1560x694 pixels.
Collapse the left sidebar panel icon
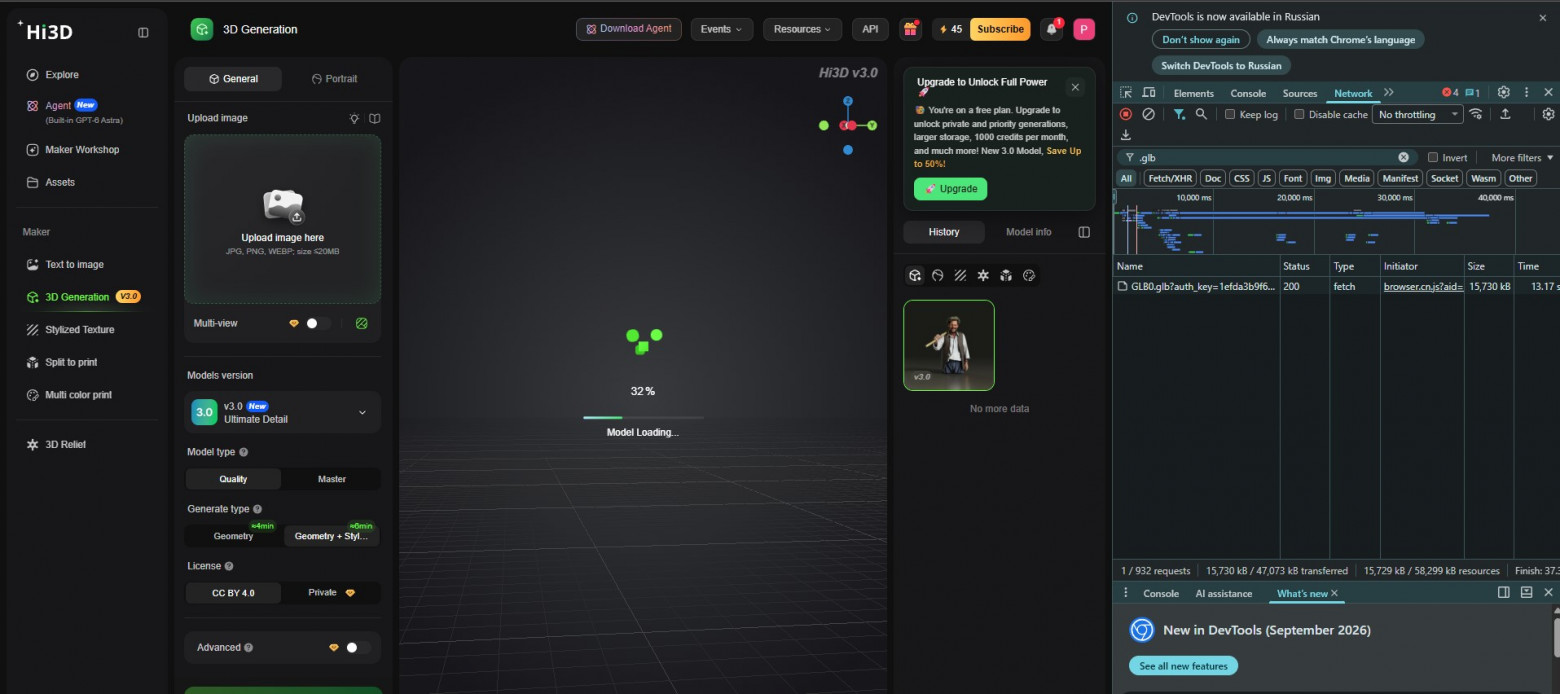point(143,32)
